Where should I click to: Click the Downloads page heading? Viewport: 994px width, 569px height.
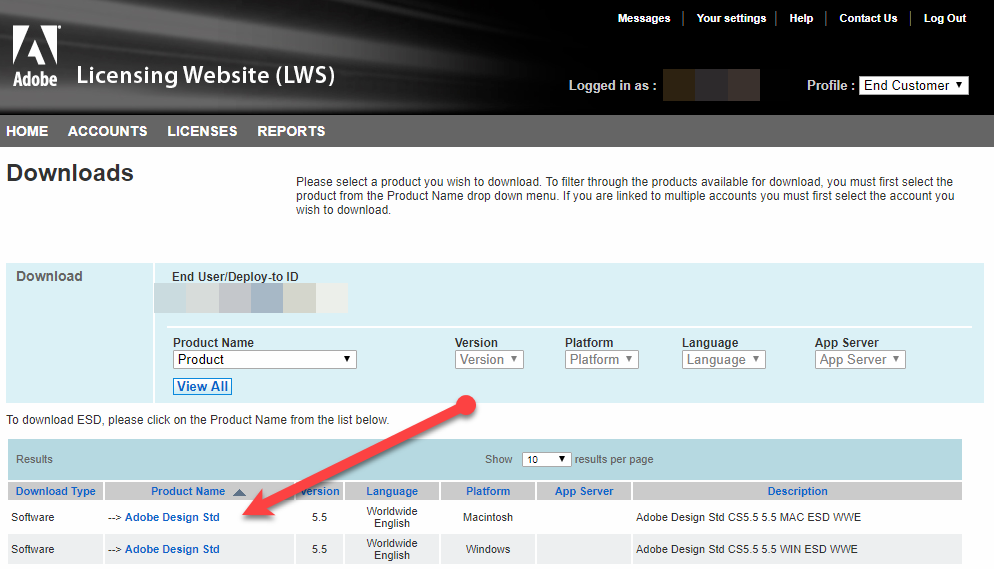point(70,173)
